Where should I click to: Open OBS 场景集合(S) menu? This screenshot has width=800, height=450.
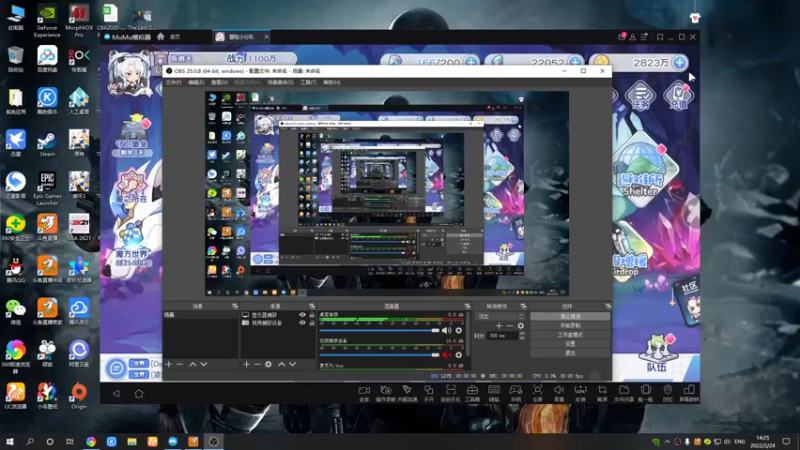click(281, 82)
